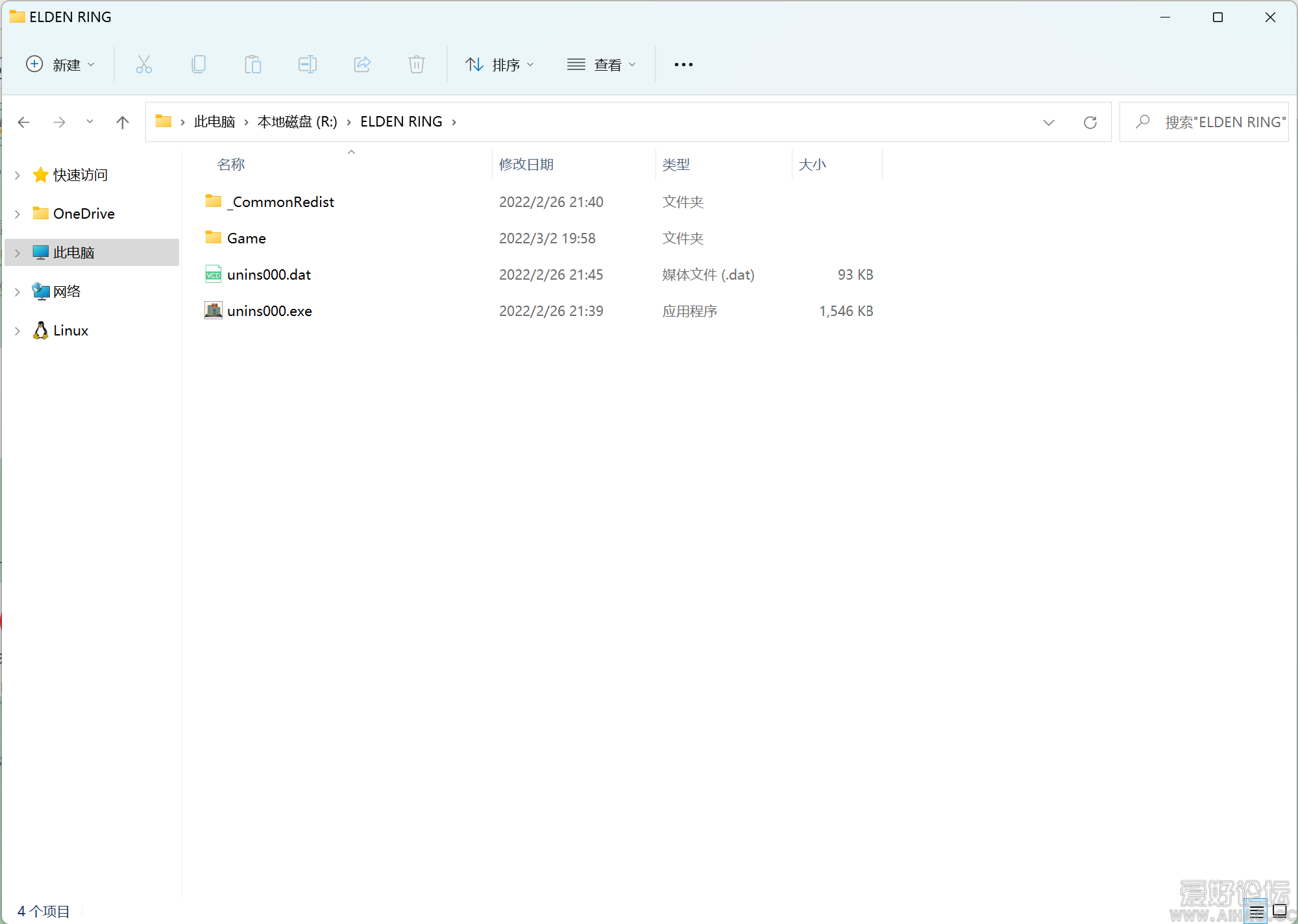Go up one folder level with arrow
This screenshot has width=1298, height=924.
(x=122, y=122)
